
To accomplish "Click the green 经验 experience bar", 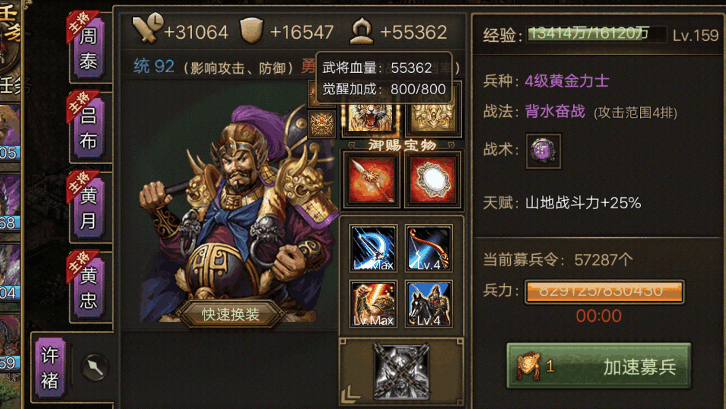I will (597, 34).
